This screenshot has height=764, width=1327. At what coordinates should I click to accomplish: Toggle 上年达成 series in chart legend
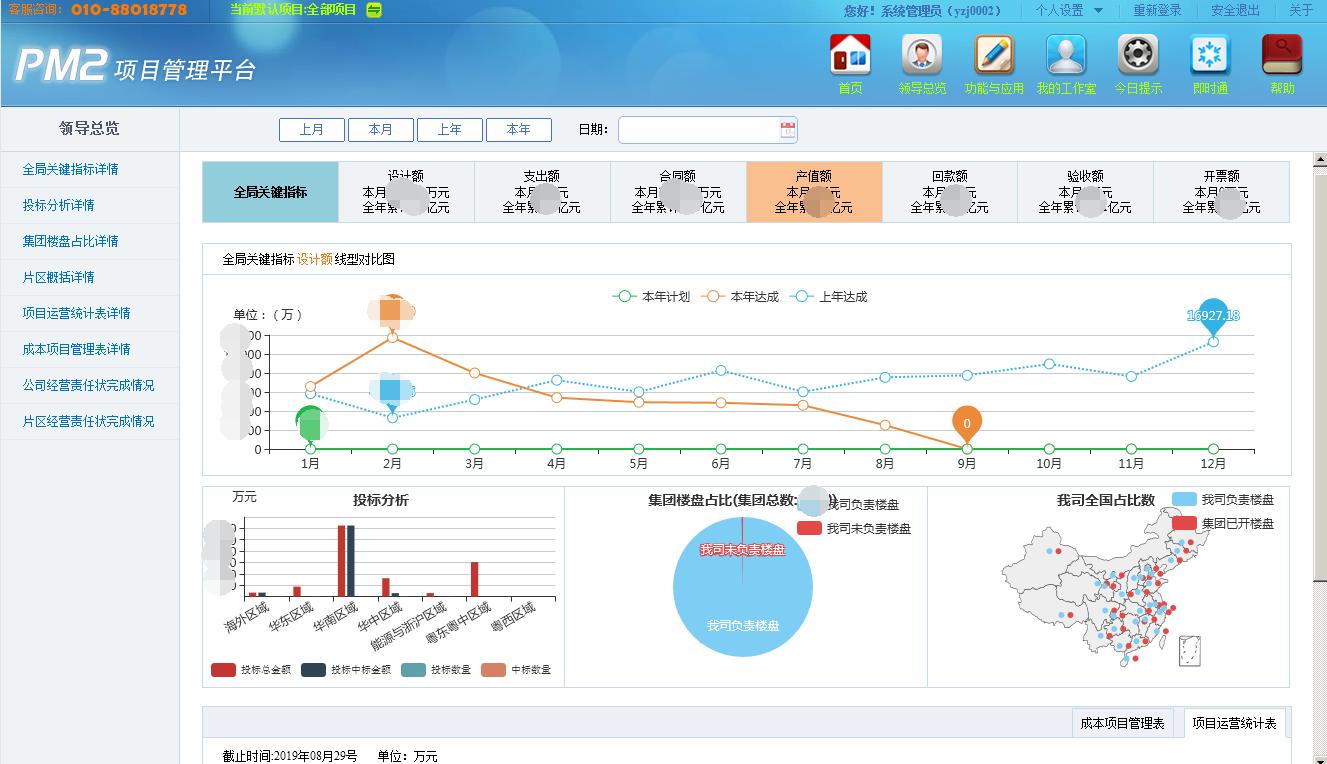click(x=829, y=297)
